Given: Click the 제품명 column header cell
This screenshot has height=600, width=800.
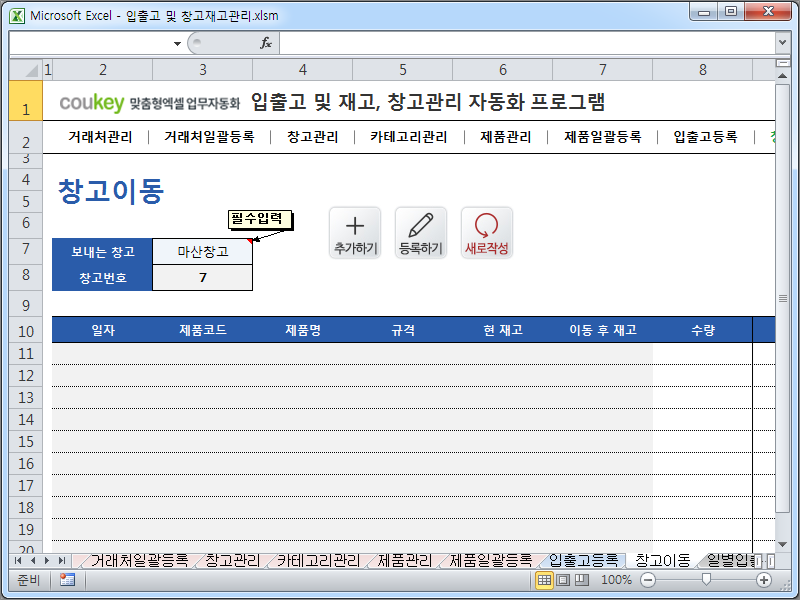Looking at the screenshot, I should coord(303,330).
